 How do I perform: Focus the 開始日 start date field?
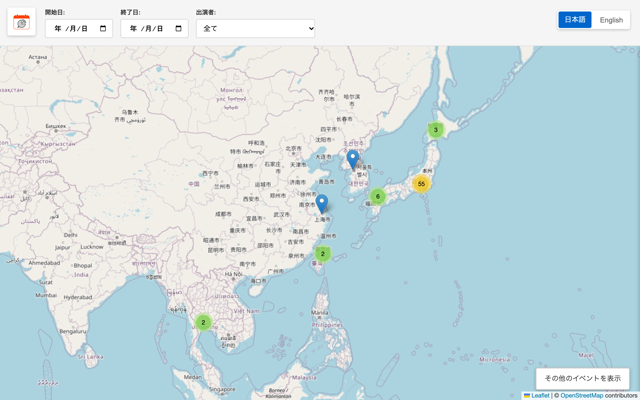pos(79,29)
